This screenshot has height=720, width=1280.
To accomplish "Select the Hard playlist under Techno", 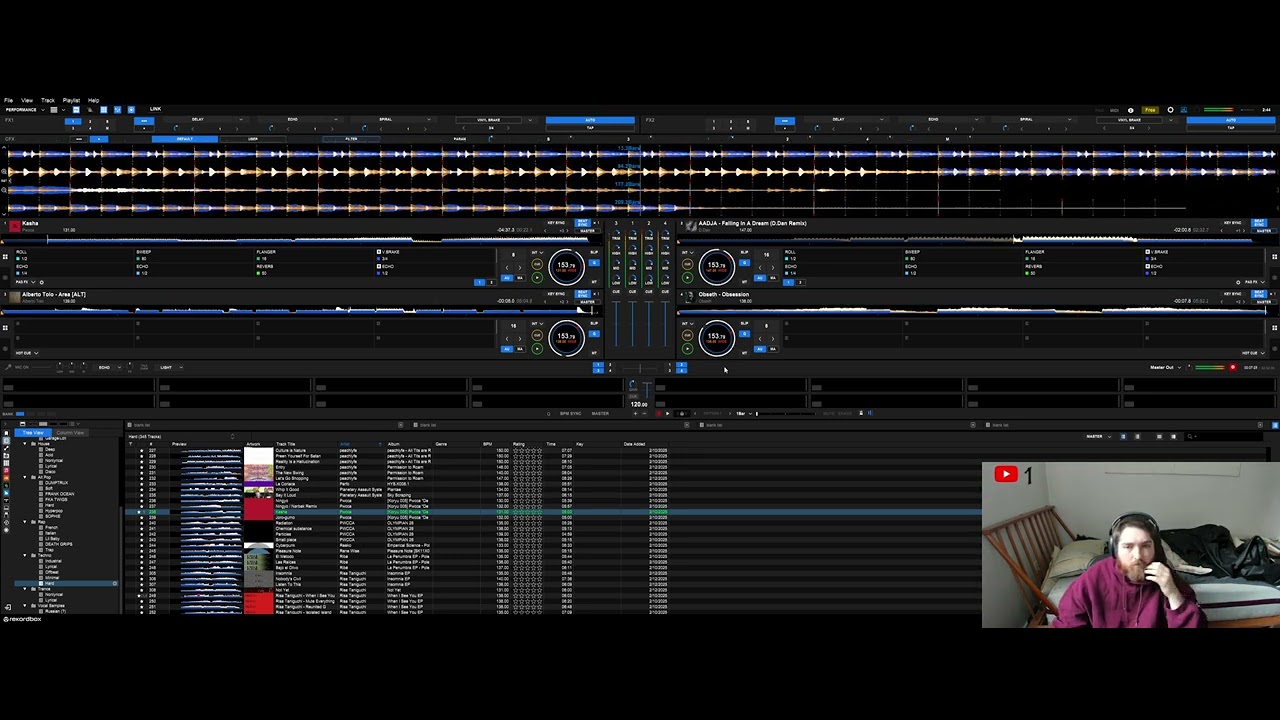I will 66,583.
